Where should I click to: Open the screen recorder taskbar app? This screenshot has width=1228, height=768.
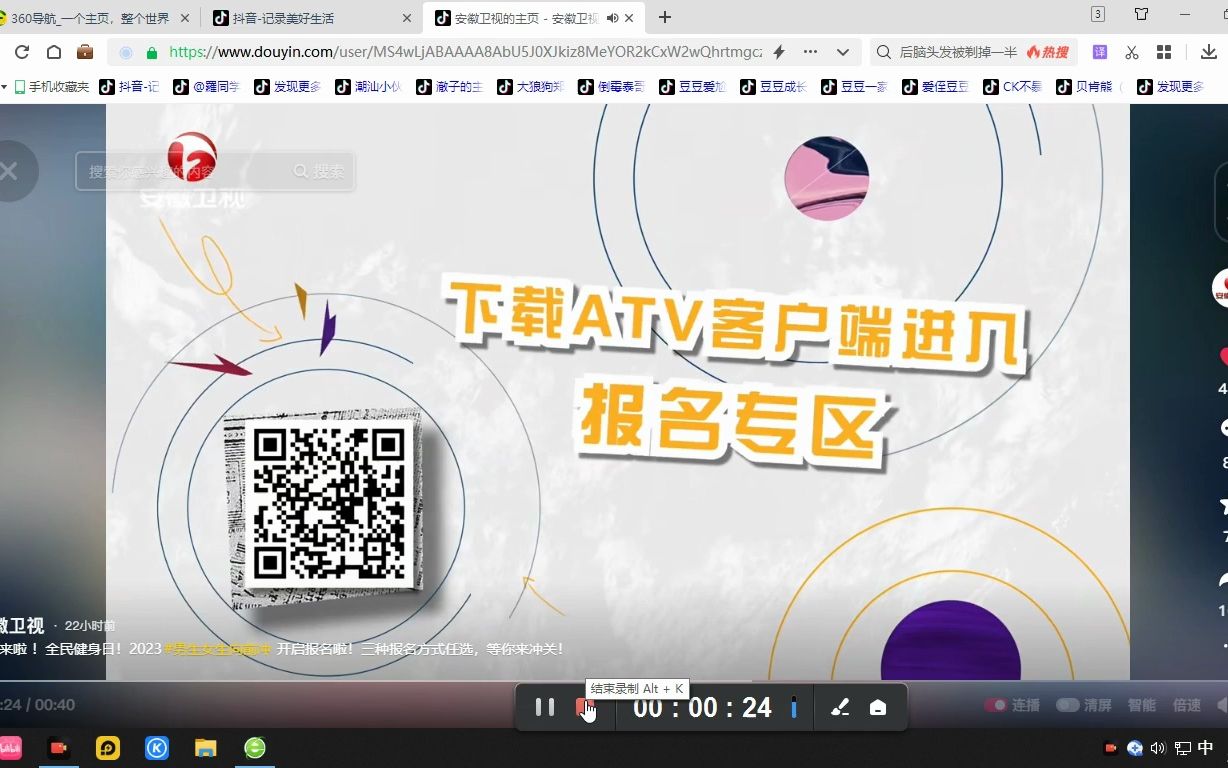pyautogui.click(x=59, y=748)
